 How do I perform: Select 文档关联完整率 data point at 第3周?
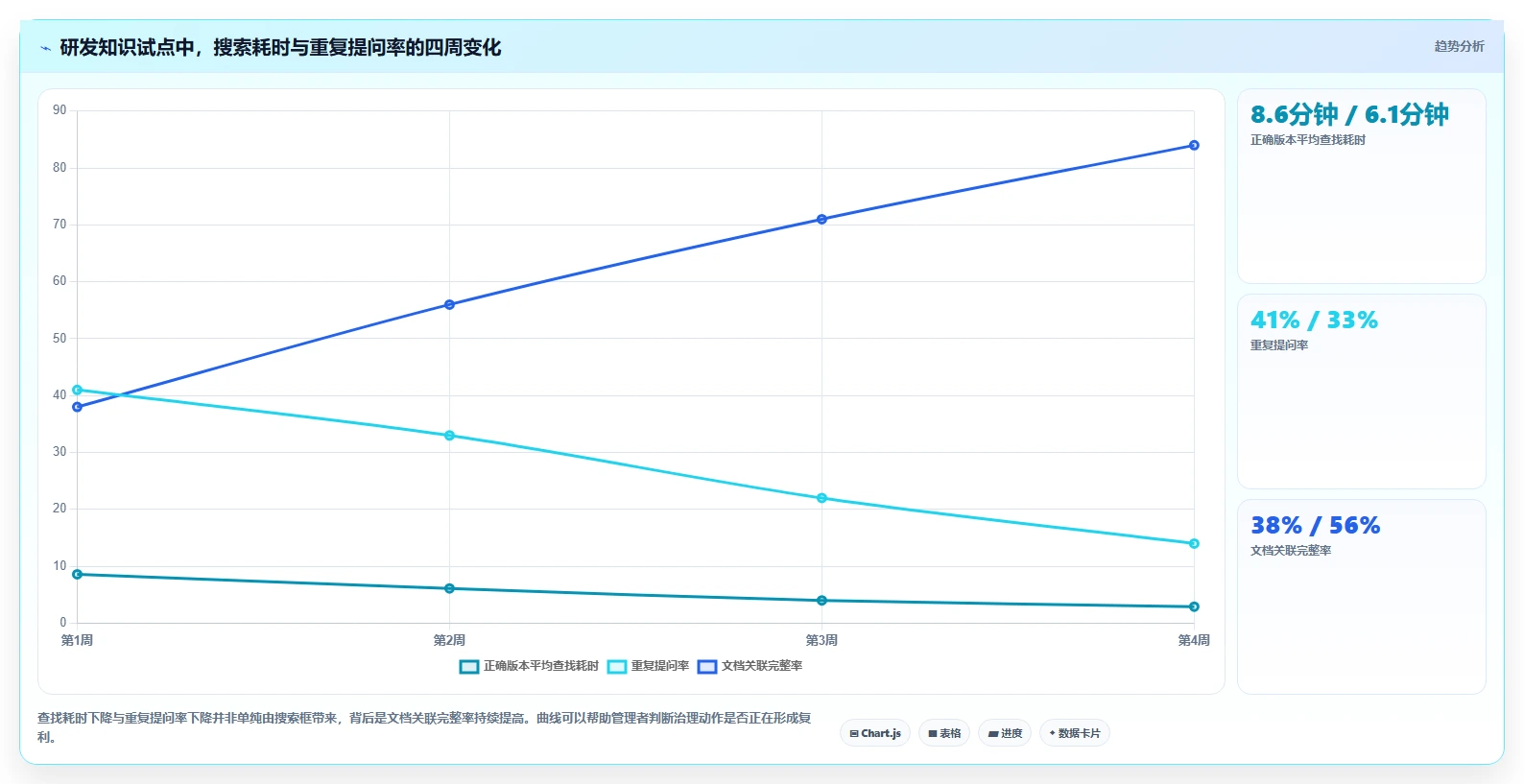[x=822, y=220]
